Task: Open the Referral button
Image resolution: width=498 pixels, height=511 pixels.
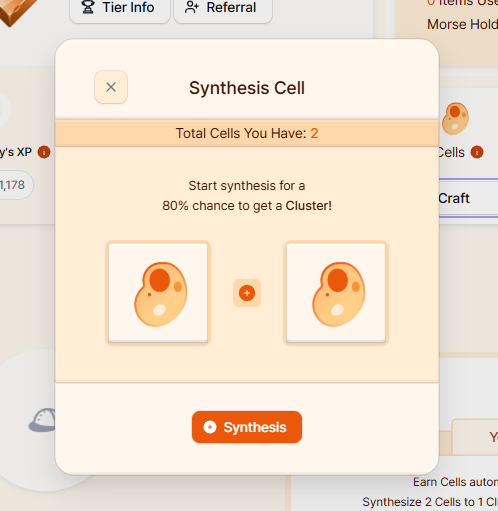Action: (x=223, y=8)
